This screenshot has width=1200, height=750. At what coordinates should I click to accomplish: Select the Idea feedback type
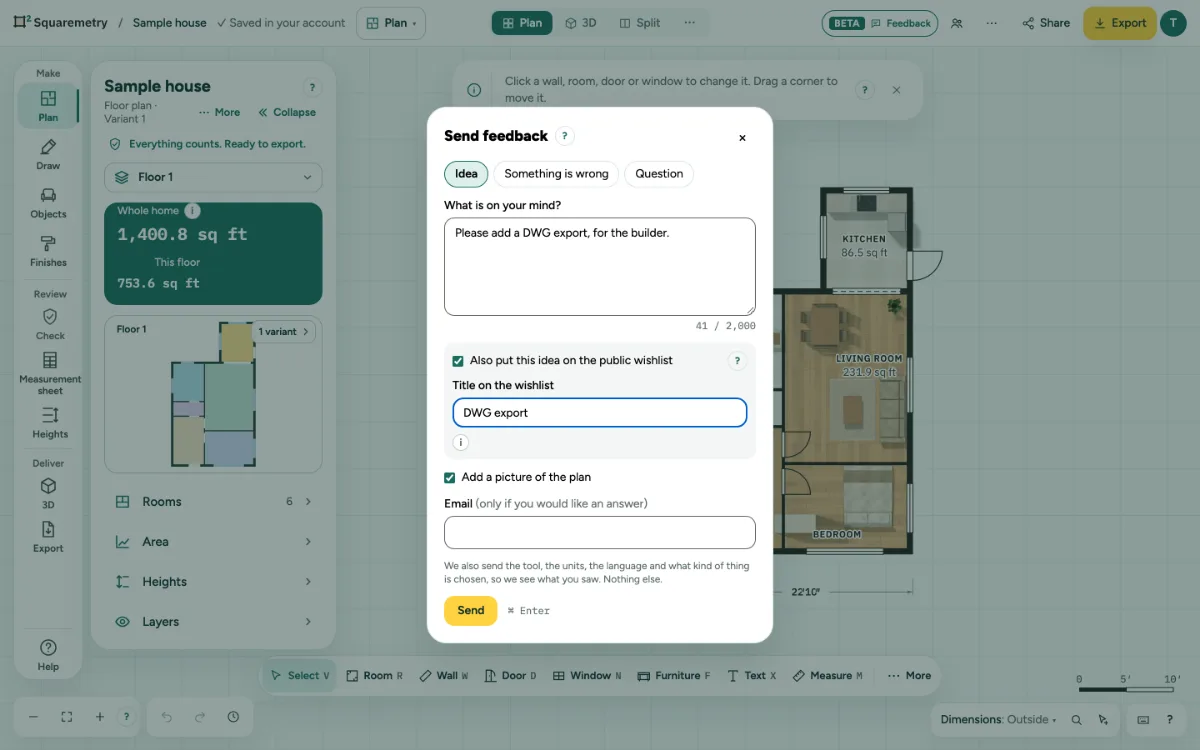point(466,174)
